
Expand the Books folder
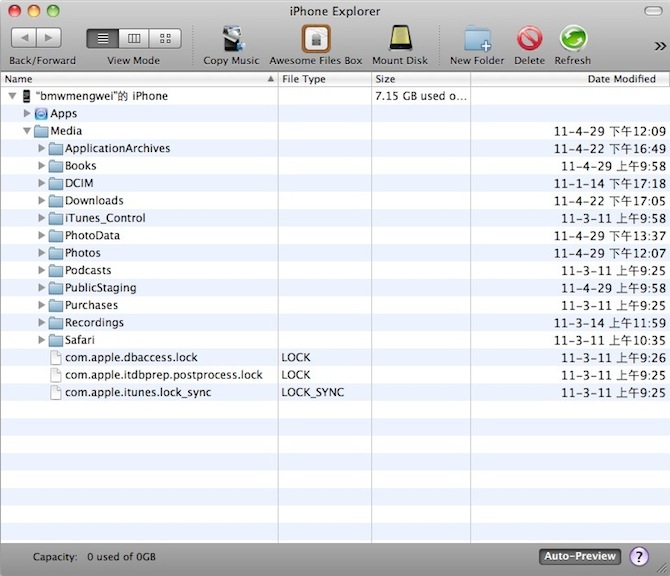[x=41, y=165]
